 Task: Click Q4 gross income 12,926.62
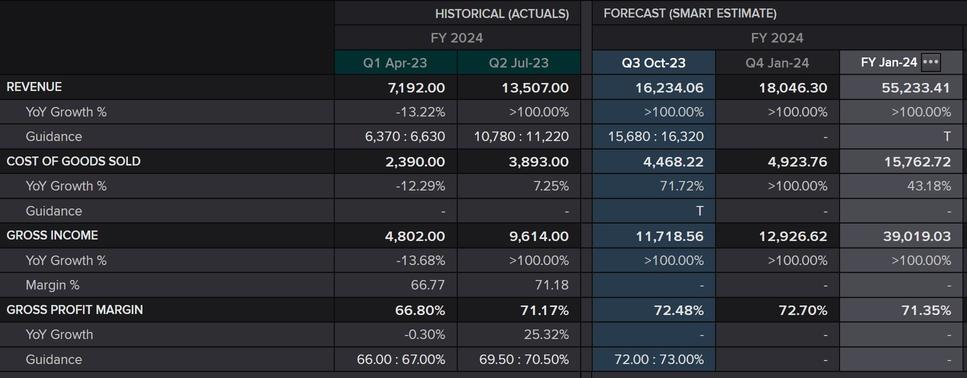(793, 236)
